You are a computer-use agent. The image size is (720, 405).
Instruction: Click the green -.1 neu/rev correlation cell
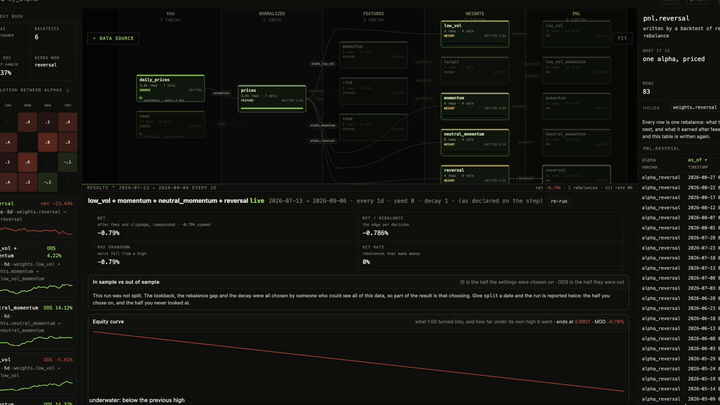pos(68,162)
